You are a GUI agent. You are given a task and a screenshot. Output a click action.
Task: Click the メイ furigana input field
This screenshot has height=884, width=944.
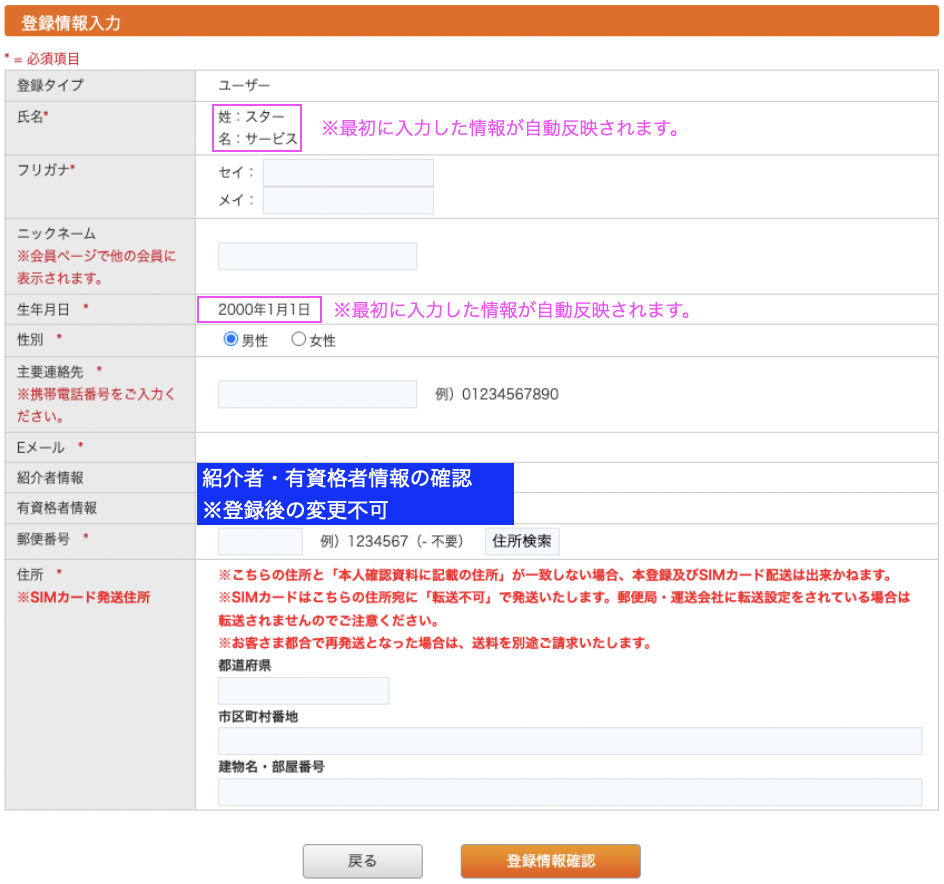coord(348,201)
